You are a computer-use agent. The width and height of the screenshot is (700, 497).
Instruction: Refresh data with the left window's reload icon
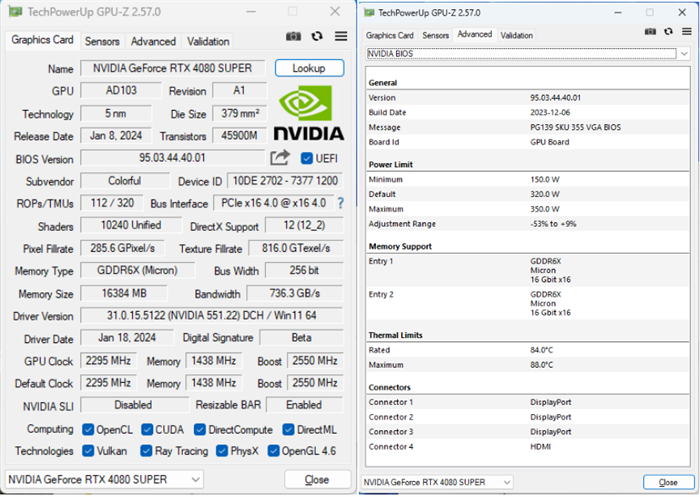tap(317, 36)
